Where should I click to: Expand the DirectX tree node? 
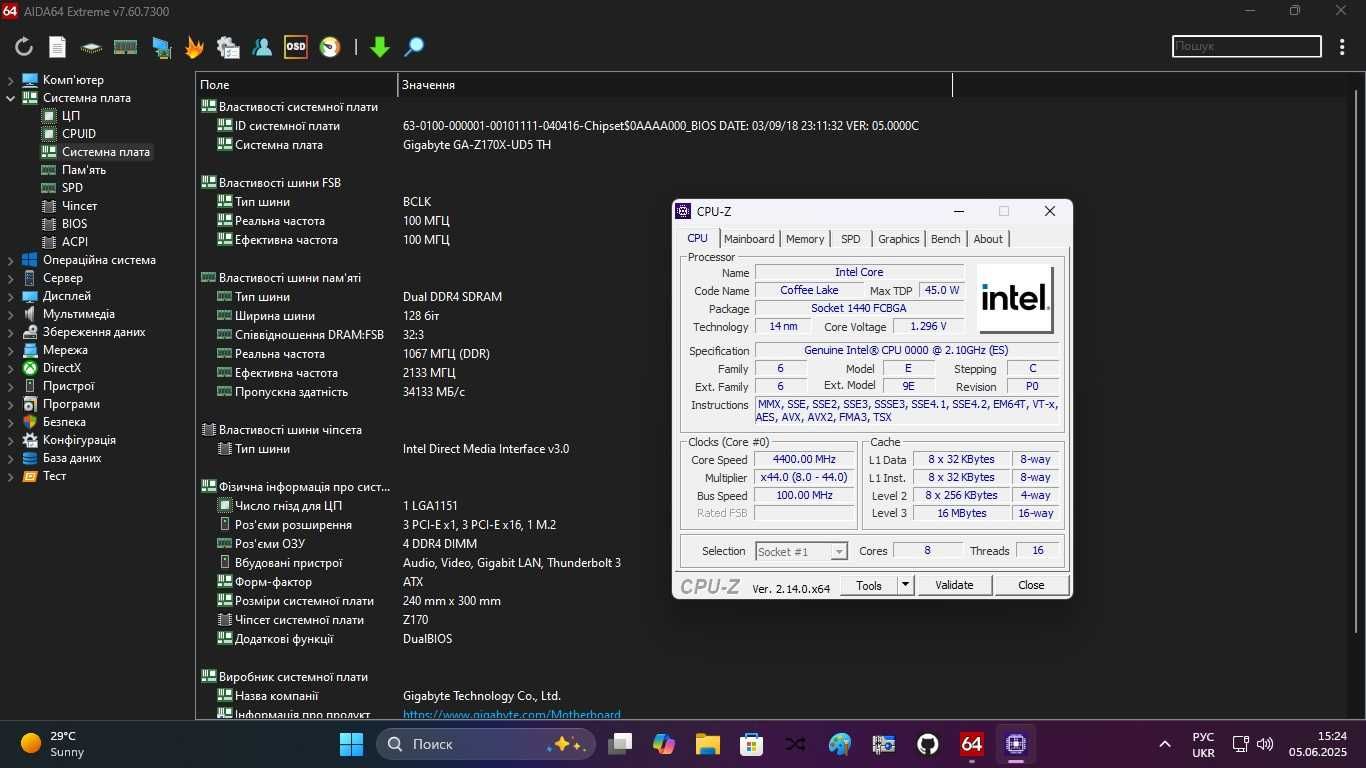(x=10, y=368)
